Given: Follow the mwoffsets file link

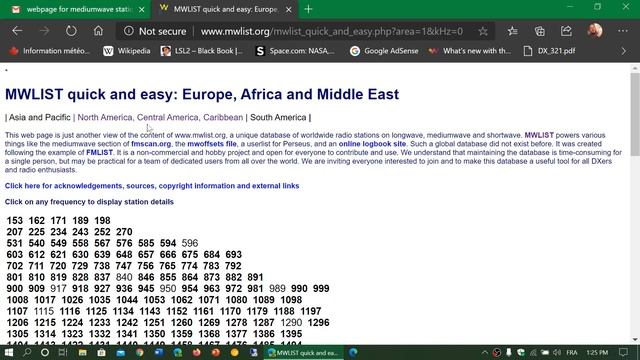Looking at the screenshot, I should click(212, 144).
